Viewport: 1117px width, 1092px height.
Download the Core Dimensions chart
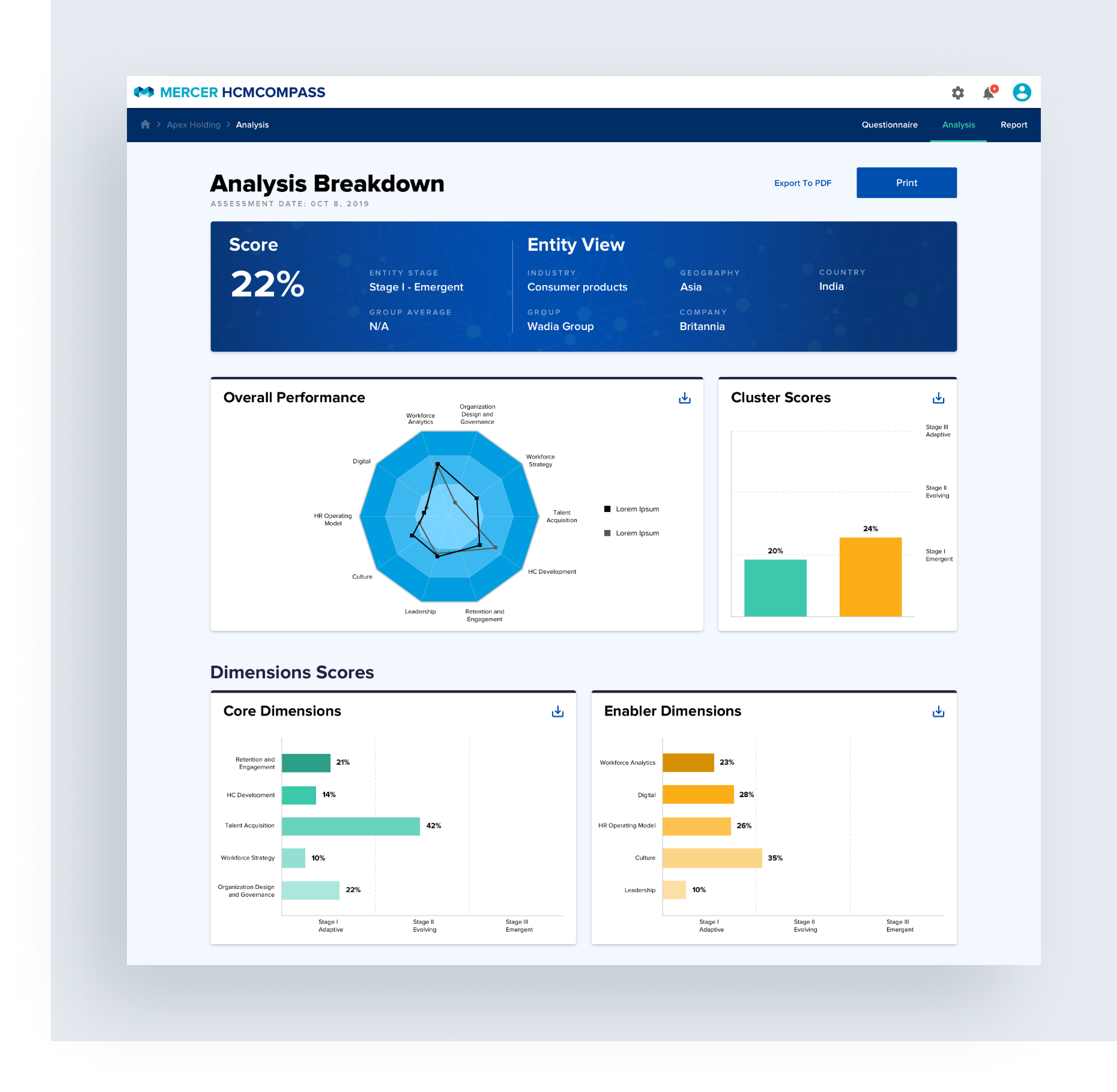click(558, 712)
